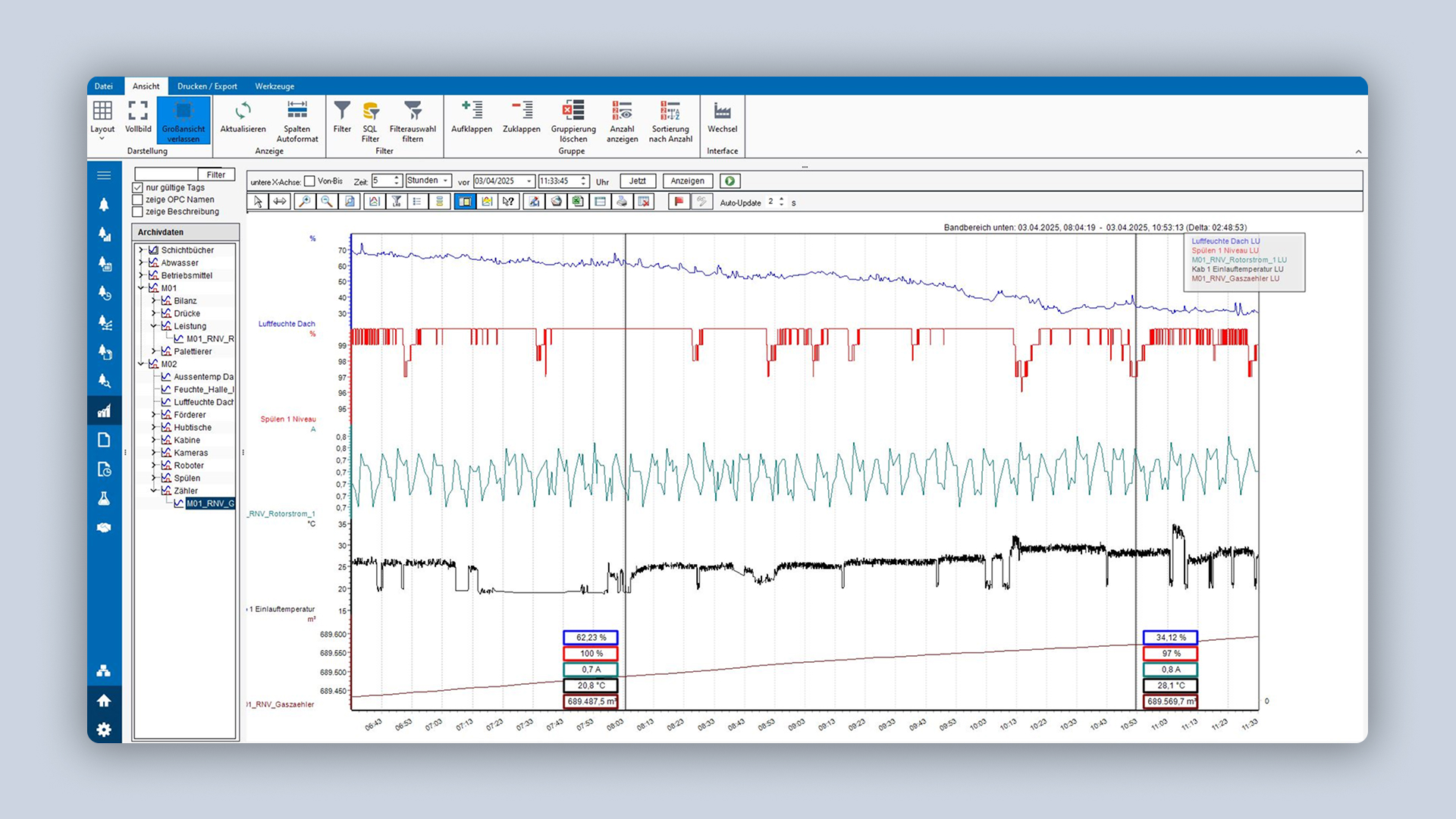Click the tag filter text field

pyautogui.click(x=166, y=174)
